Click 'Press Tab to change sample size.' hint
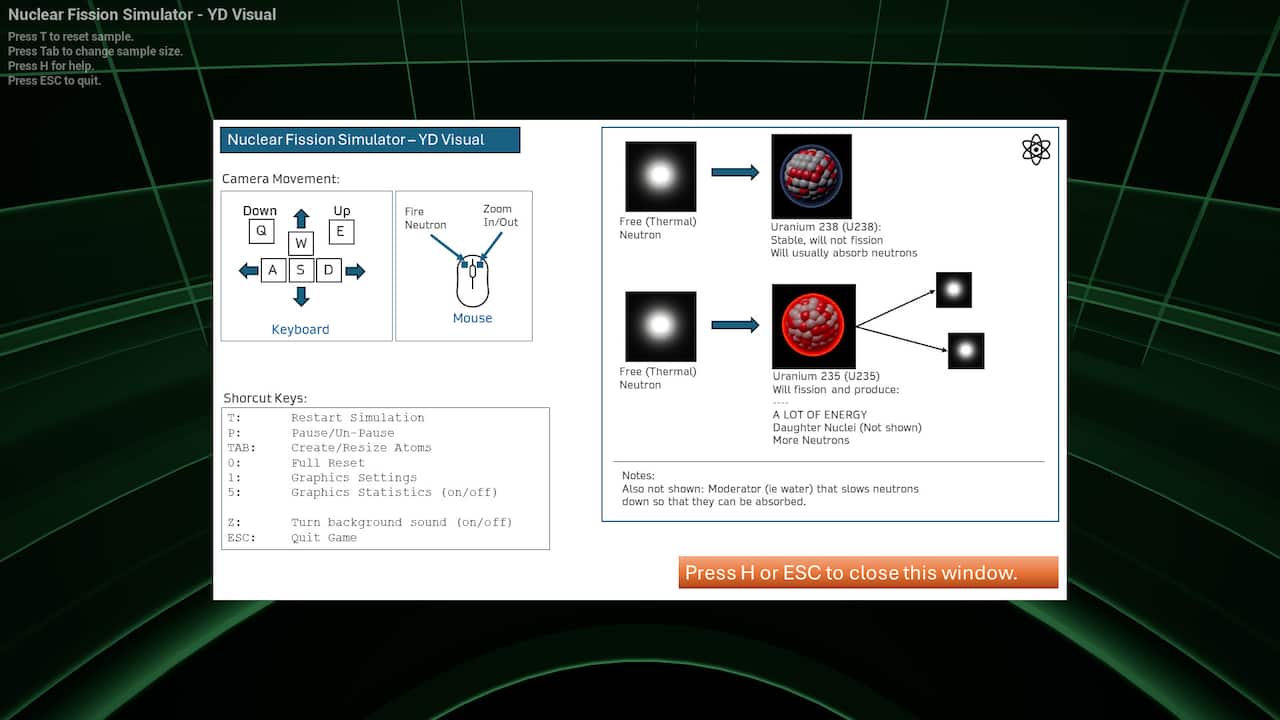Viewport: 1280px width, 720px height. pos(96,51)
